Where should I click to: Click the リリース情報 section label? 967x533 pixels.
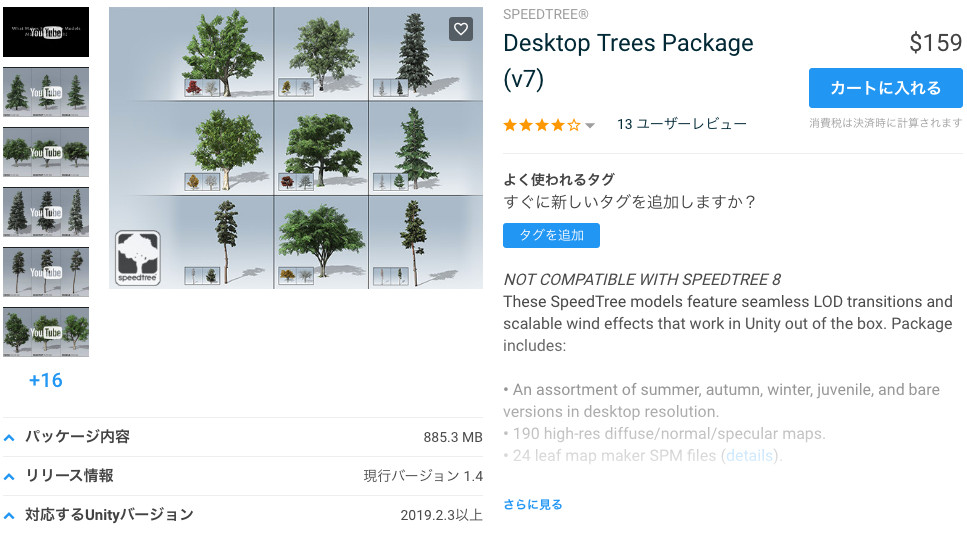pos(69,476)
